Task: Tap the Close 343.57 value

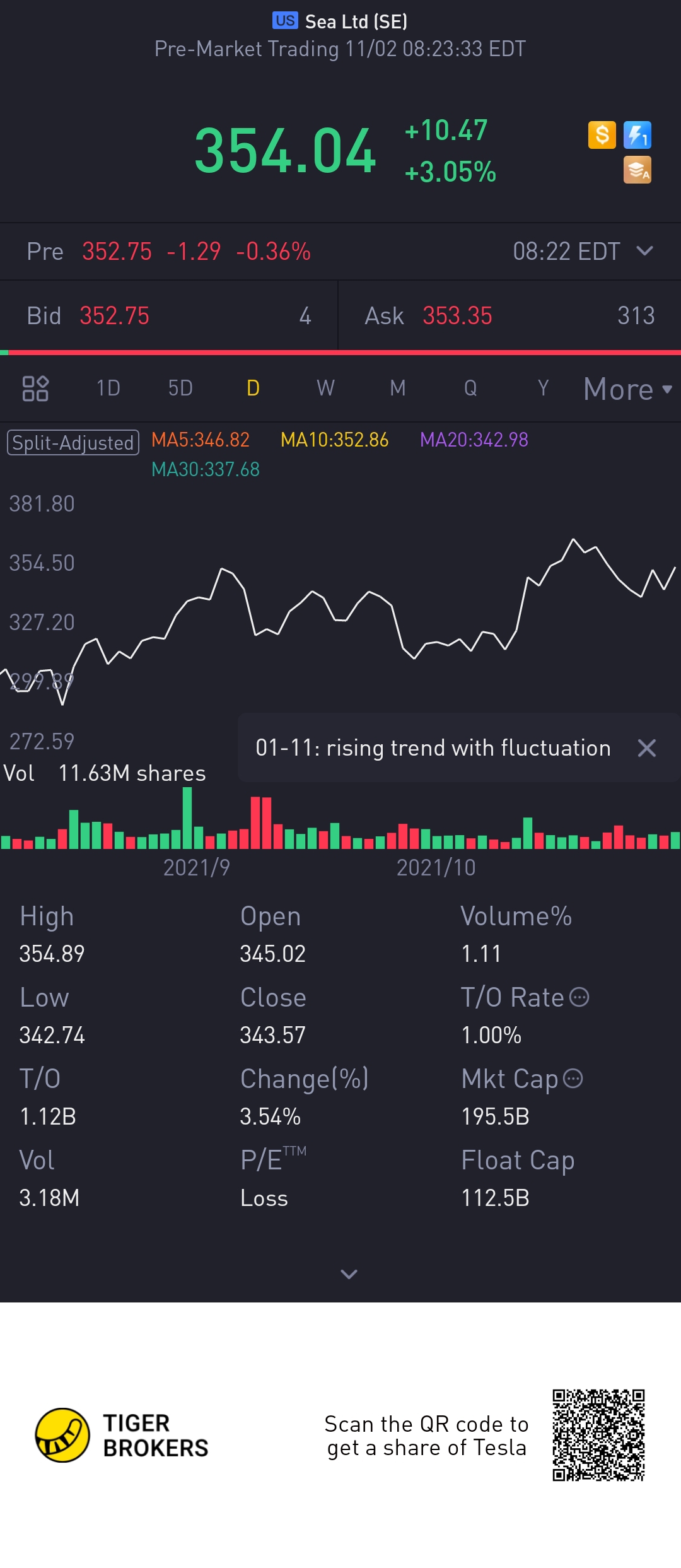Action: [x=272, y=1035]
